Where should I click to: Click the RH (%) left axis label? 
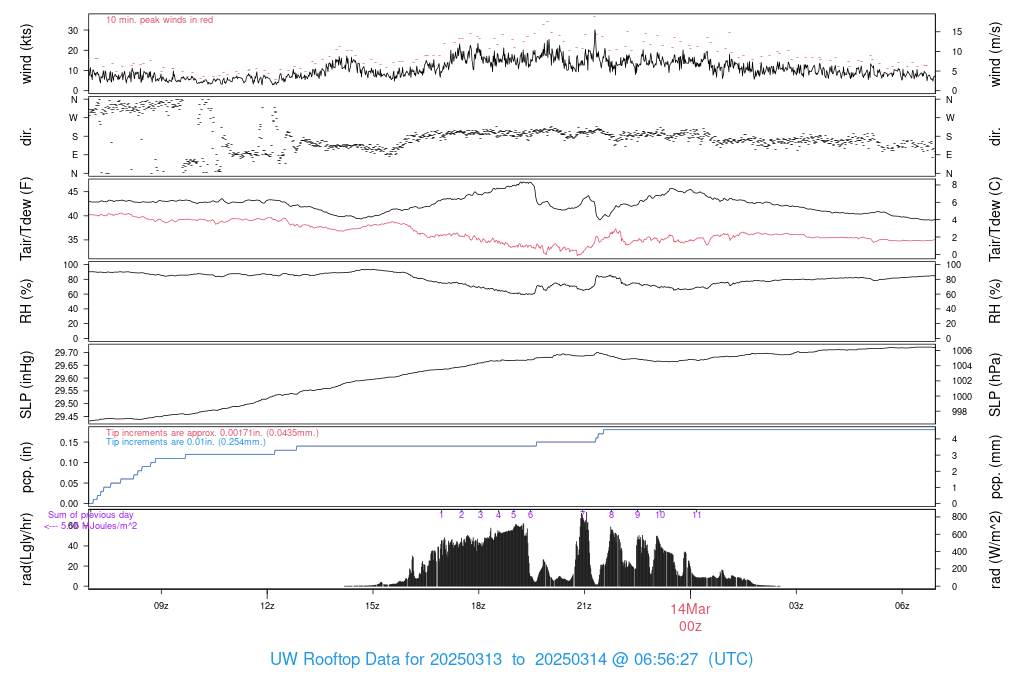[x=26, y=301]
